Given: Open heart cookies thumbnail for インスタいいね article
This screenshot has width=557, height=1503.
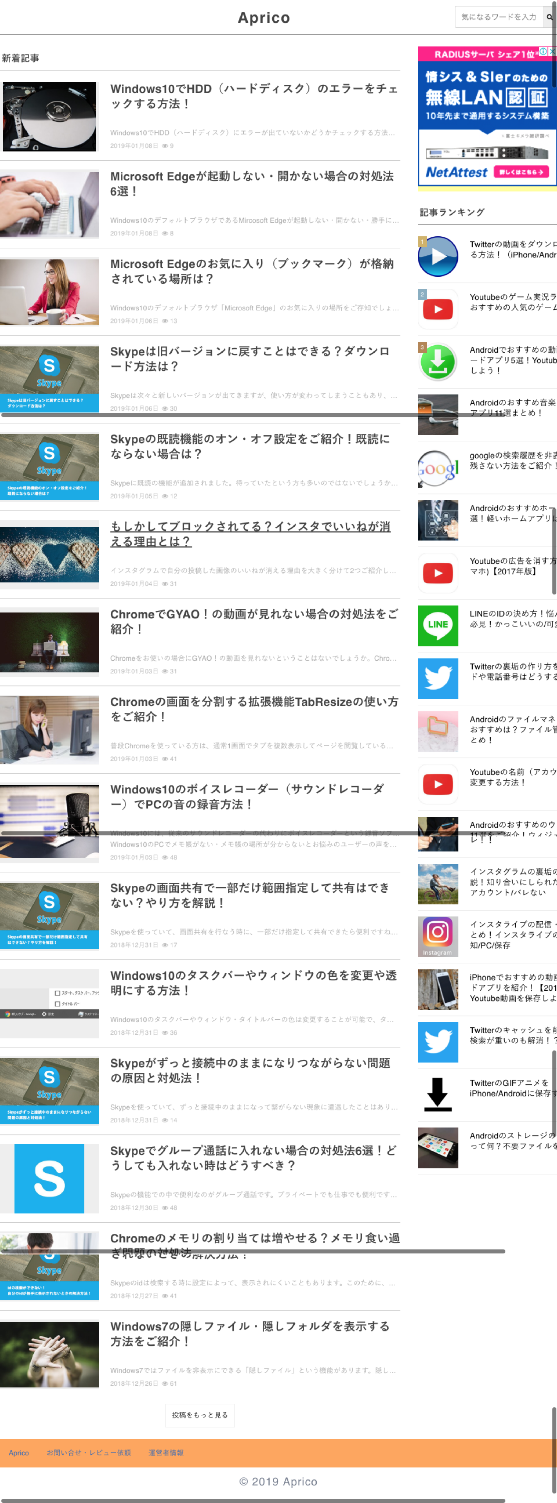Looking at the screenshot, I should point(49,555).
